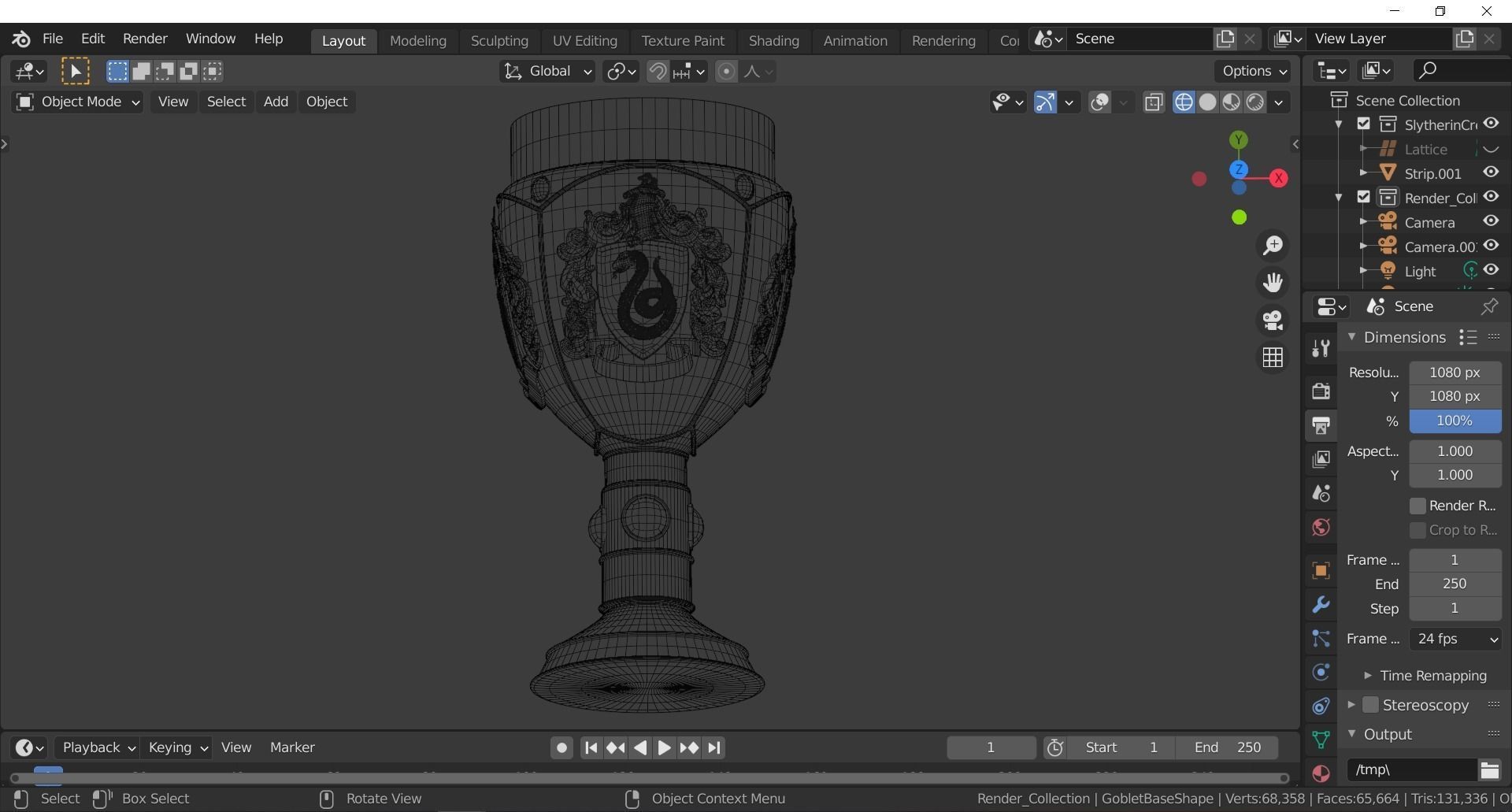Hide the Camera object in outliner
The height and width of the screenshot is (812, 1512).
coord(1491,221)
